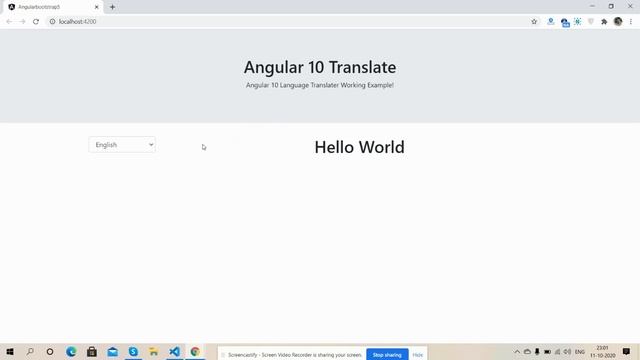This screenshot has height=360, width=640.
Task: Open Chrome's three-dot menu
Action: [631, 22]
